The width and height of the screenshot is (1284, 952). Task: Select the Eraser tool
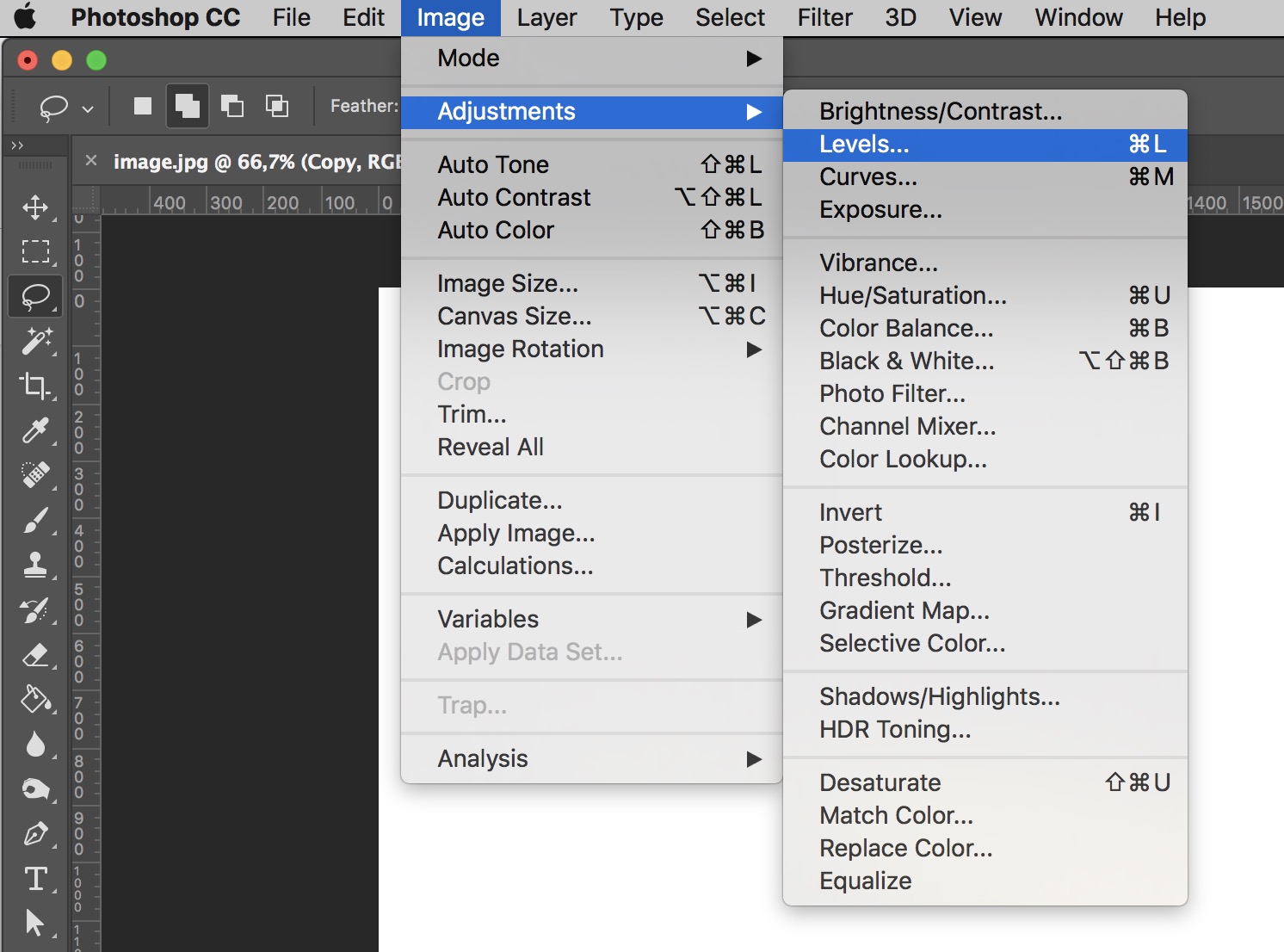tap(35, 655)
